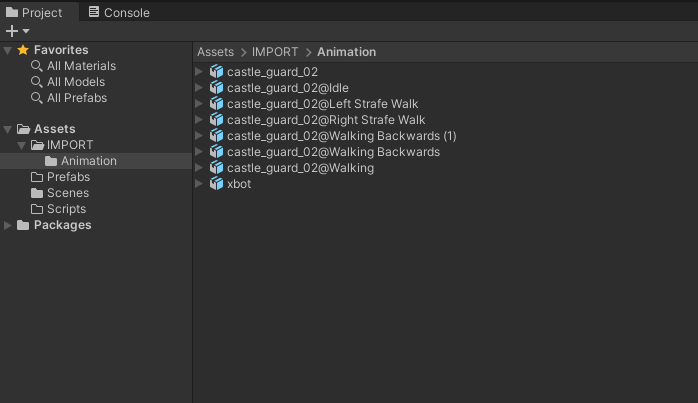Screen dimensions: 698x403
Task: Click the Scripts folder icon
Action: point(37,209)
